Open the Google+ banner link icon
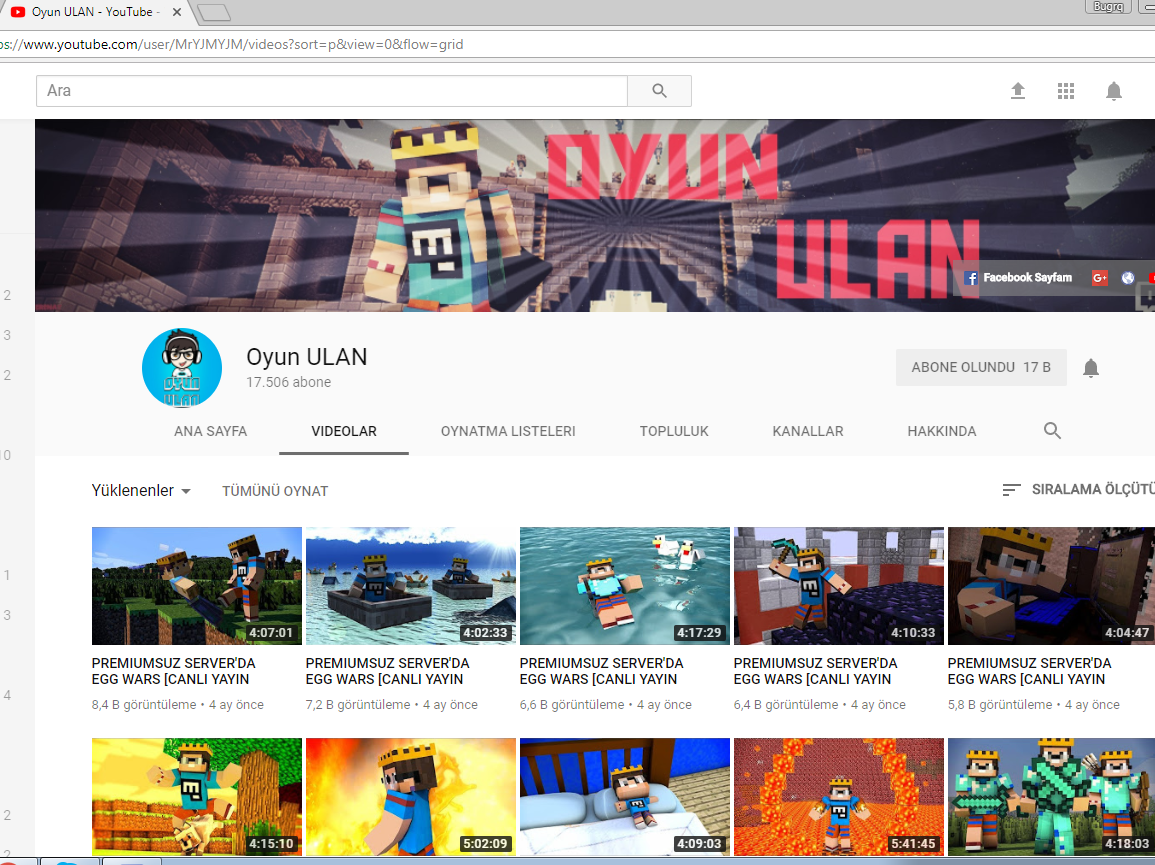 (x=1100, y=278)
